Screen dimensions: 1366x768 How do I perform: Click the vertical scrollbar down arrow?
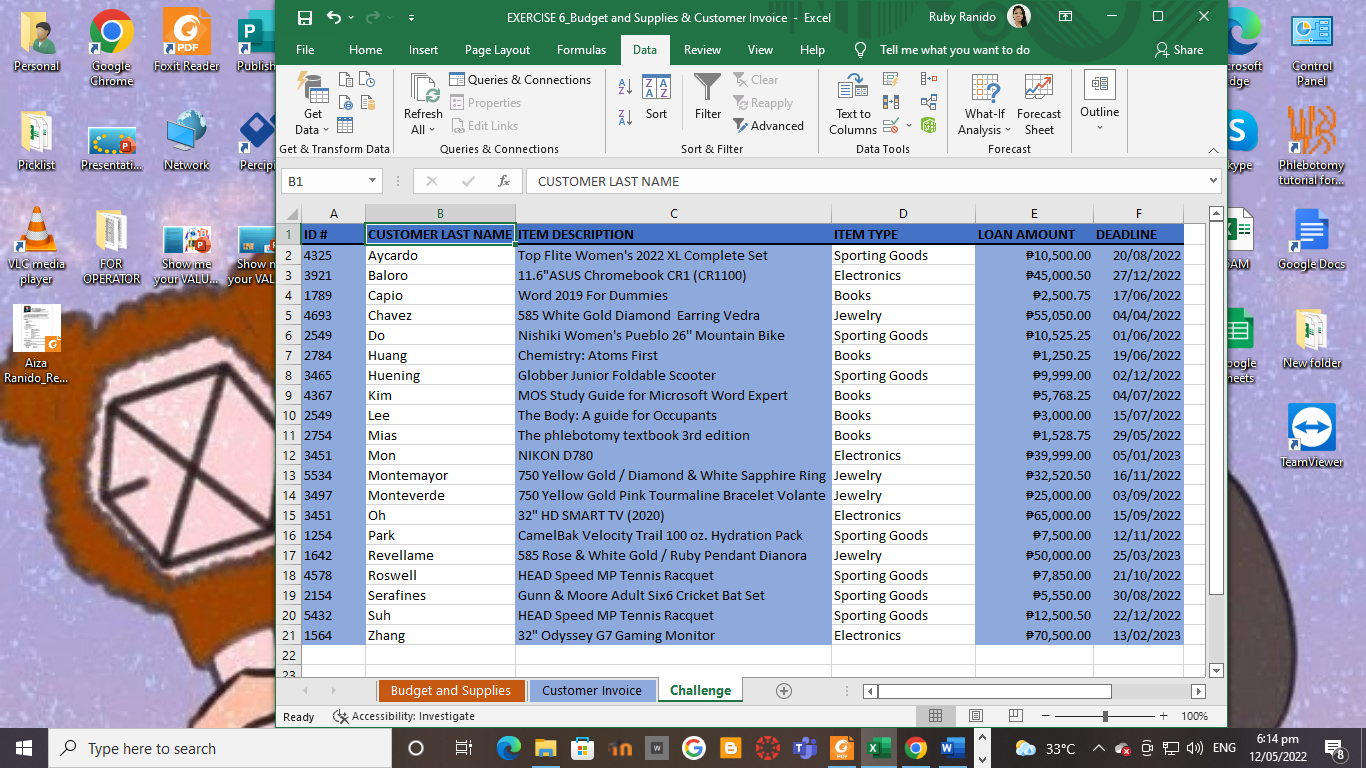[x=1216, y=670]
